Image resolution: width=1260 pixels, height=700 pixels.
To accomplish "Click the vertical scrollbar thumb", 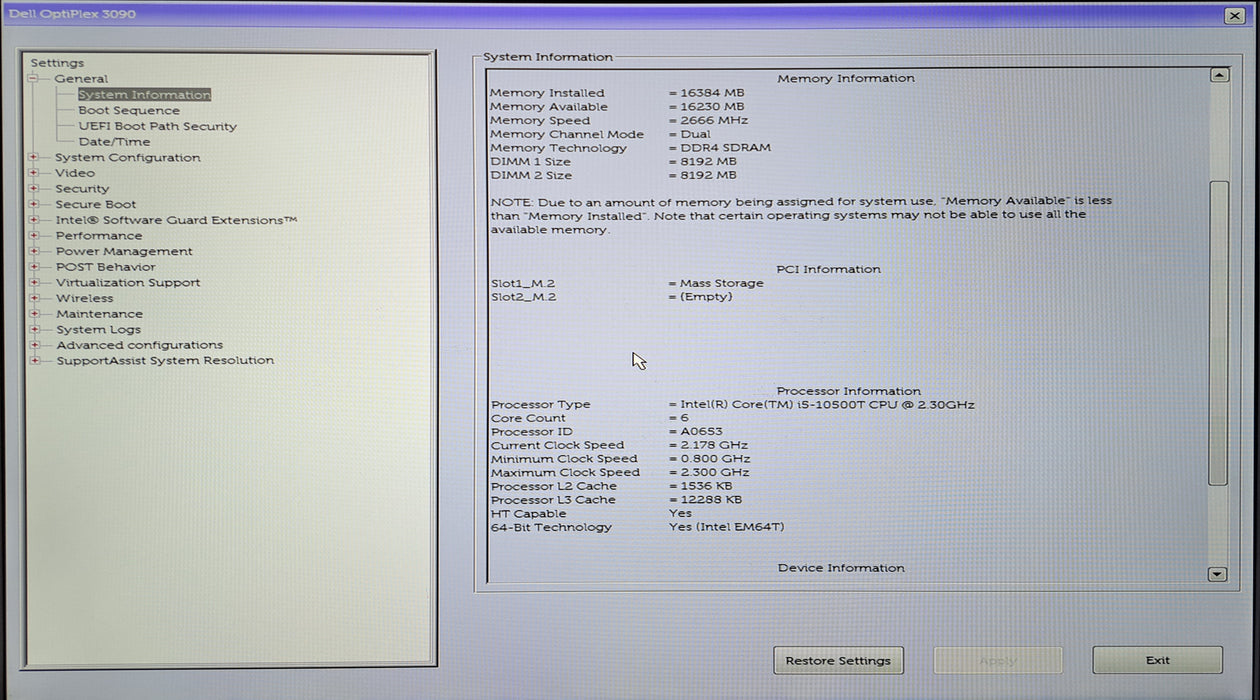I will 1217,333.
